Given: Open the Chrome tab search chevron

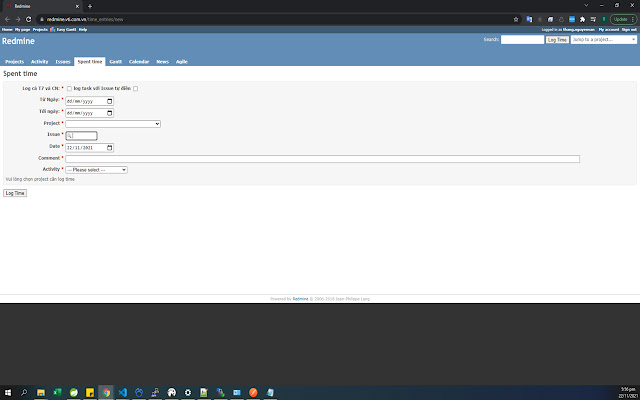Looking at the screenshot, I should click(x=587, y=6).
